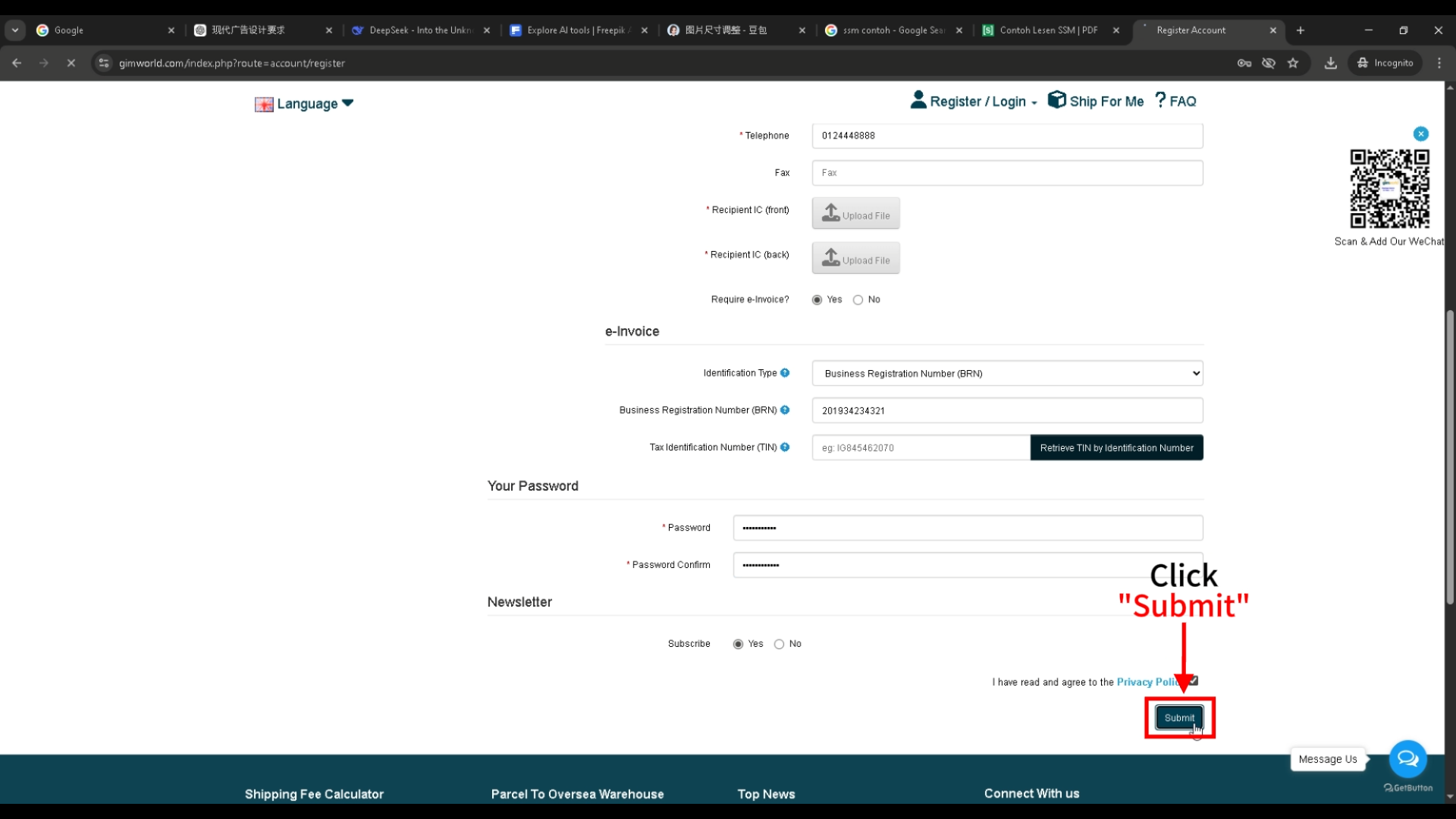The image size is (1456, 819).
Task: Expand the Identification Type dropdown
Action: point(1007,374)
